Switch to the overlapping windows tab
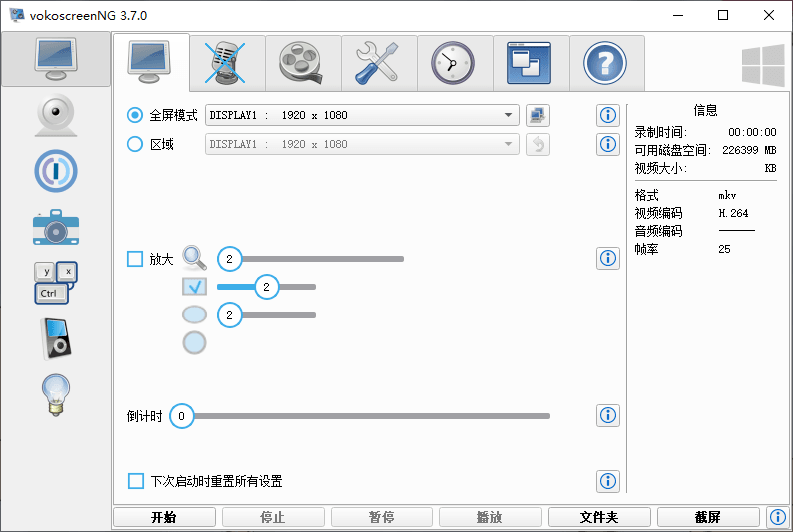Viewport: 793px width, 532px height. [531, 63]
